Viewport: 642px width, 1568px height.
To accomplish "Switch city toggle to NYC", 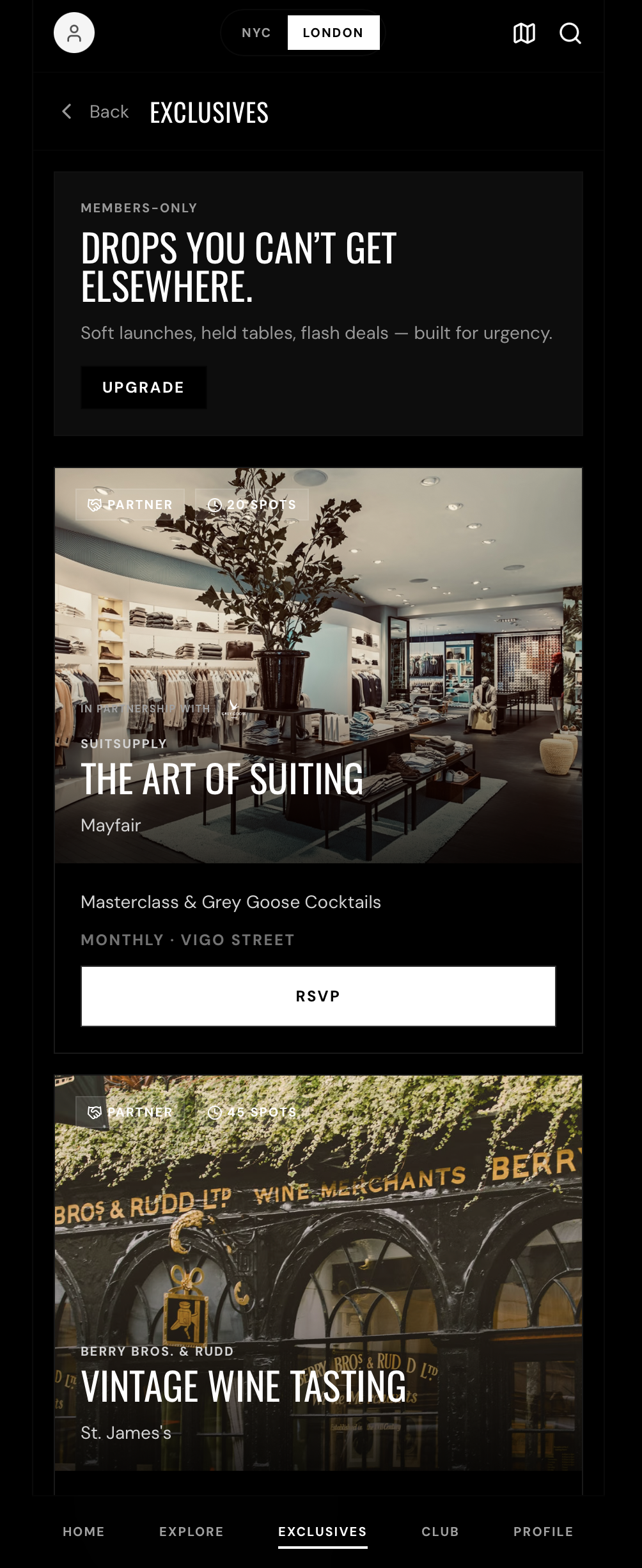I will click(256, 33).
